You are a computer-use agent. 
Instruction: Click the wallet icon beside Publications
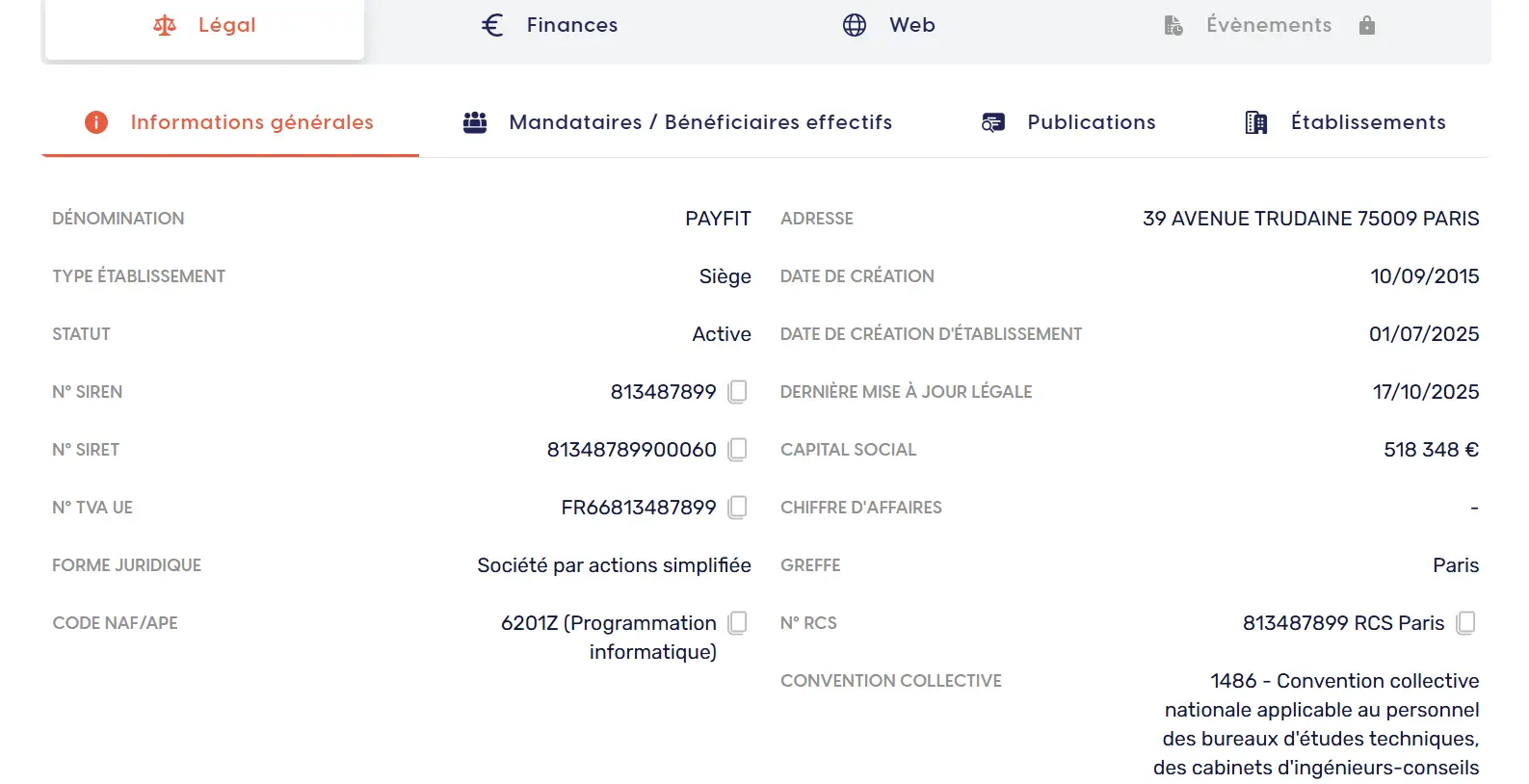click(993, 122)
